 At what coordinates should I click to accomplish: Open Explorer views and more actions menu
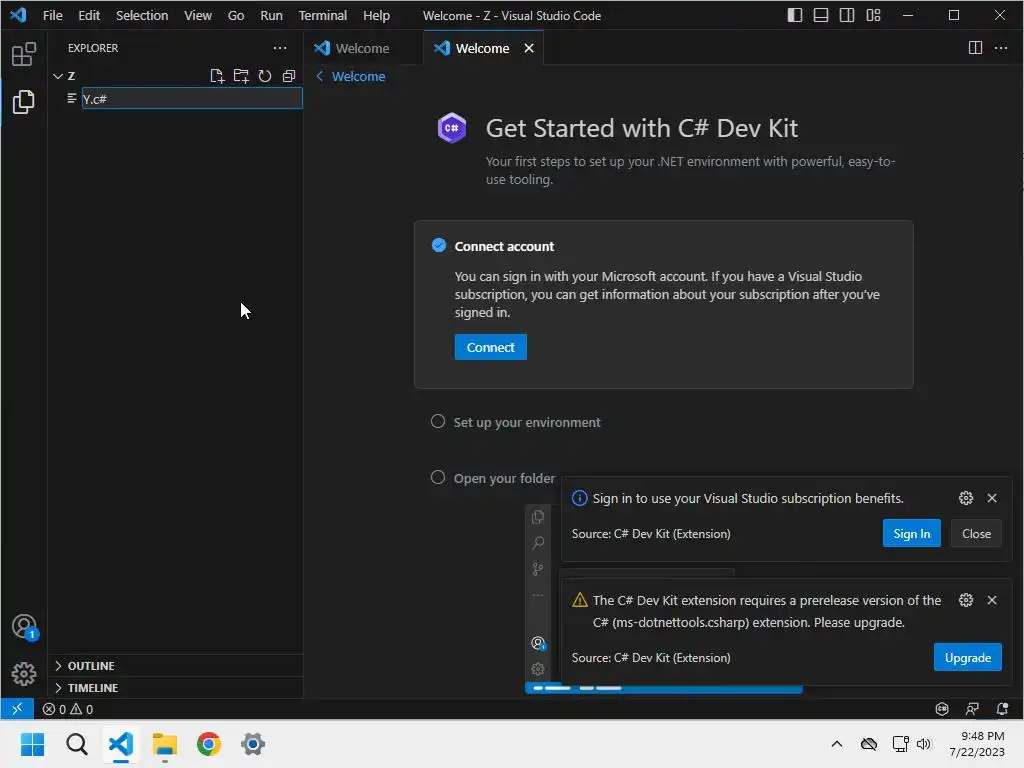click(x=280, y=48)
